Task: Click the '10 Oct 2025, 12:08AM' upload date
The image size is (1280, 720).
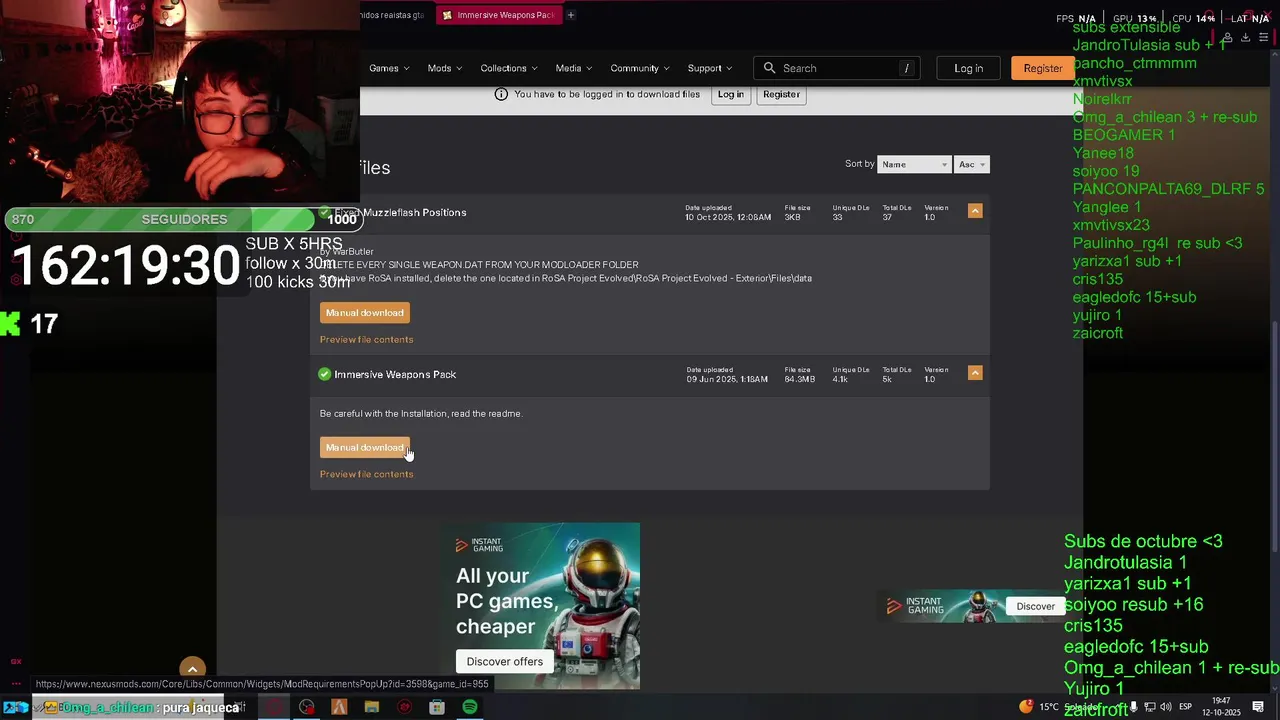Action: coord(728,217)
